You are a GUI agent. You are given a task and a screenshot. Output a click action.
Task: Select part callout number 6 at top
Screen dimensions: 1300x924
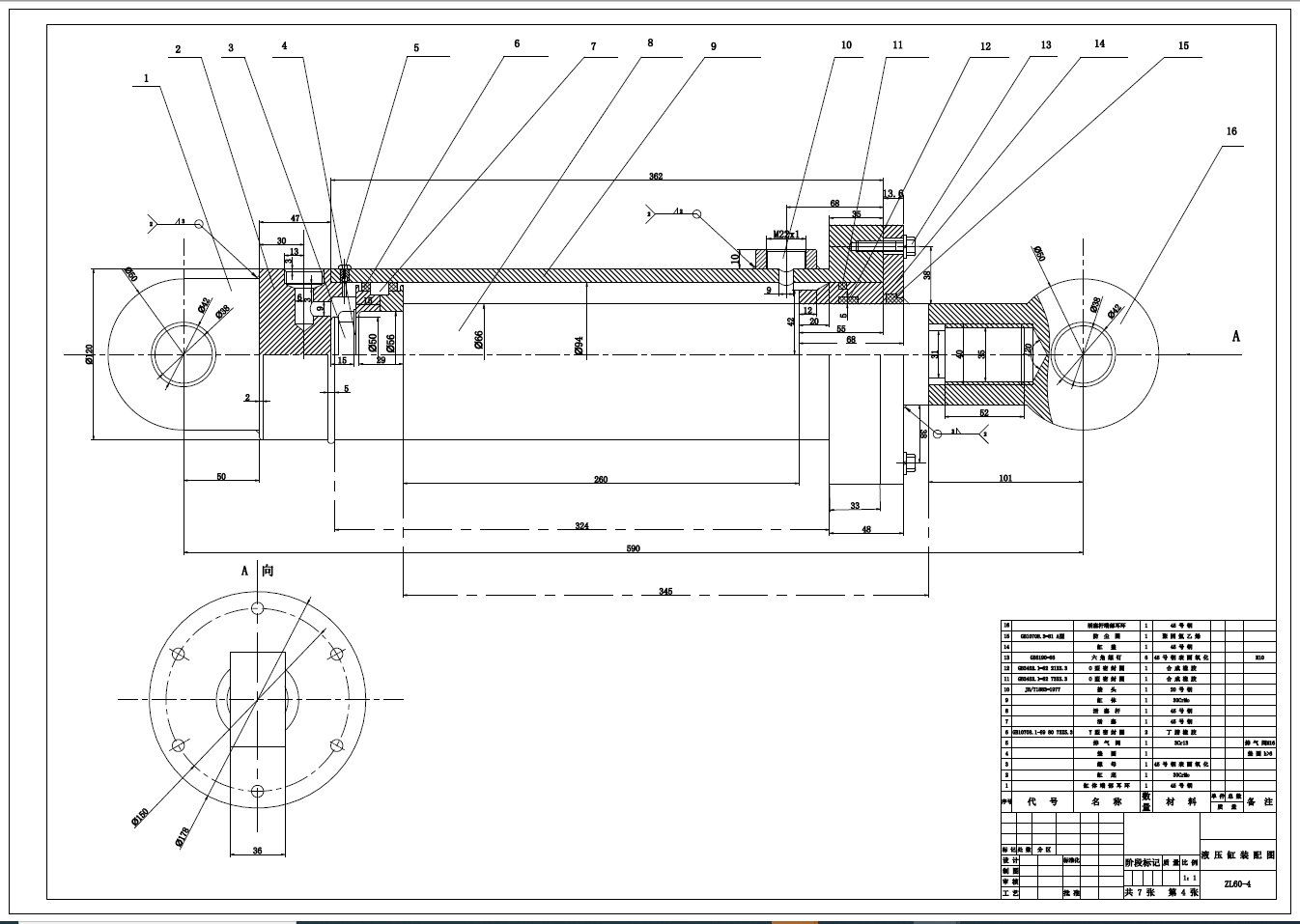point(517,43)
